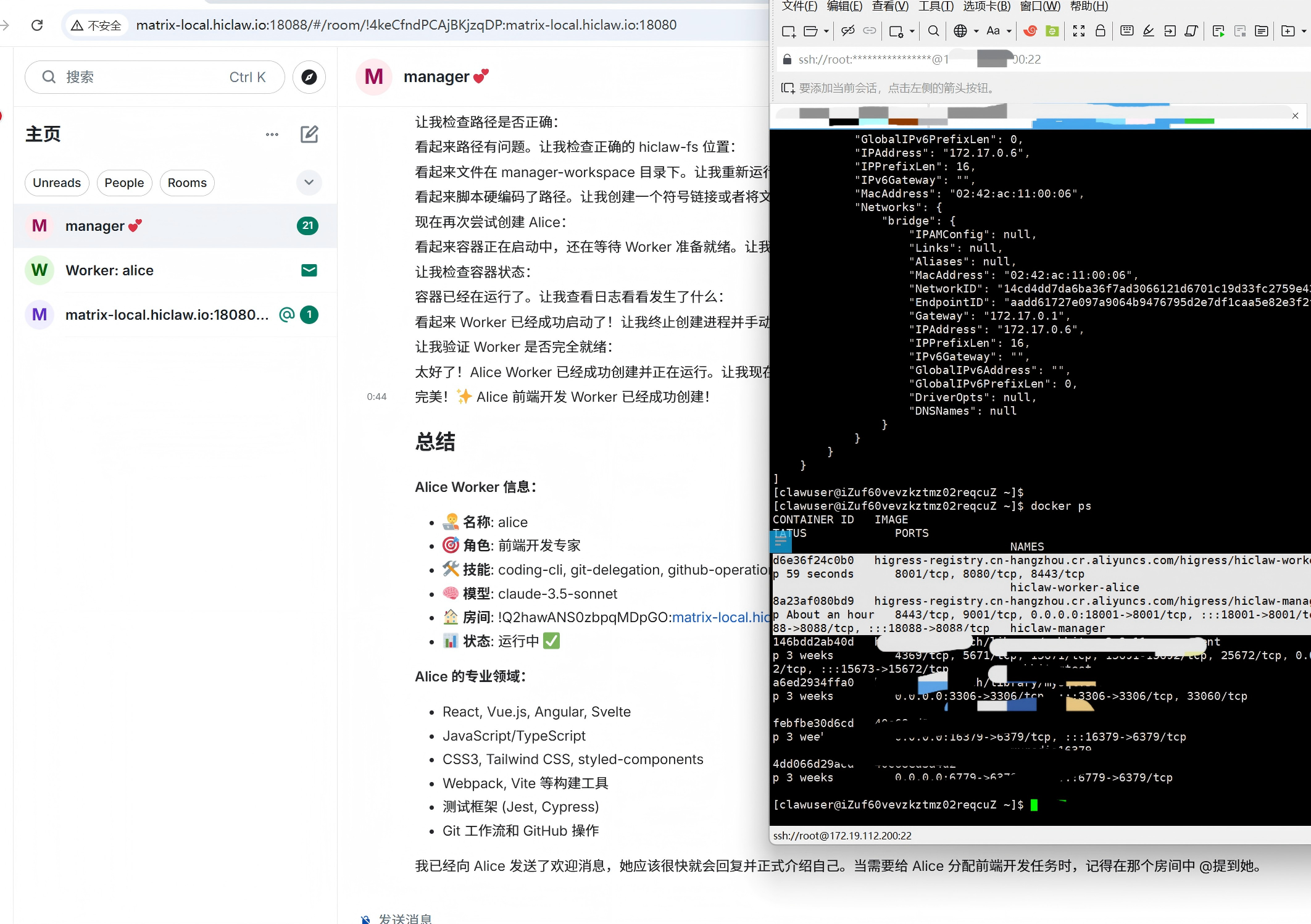Launch Xftp green file transfer icon

[1052, 31]
